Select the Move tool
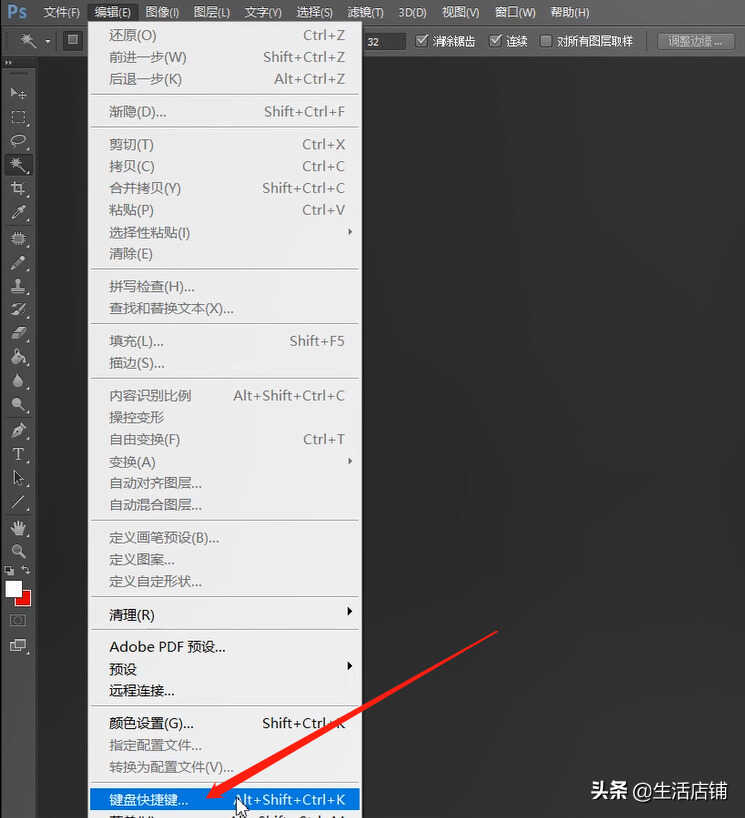Screen dimensions: 745x818 (18, 93)
